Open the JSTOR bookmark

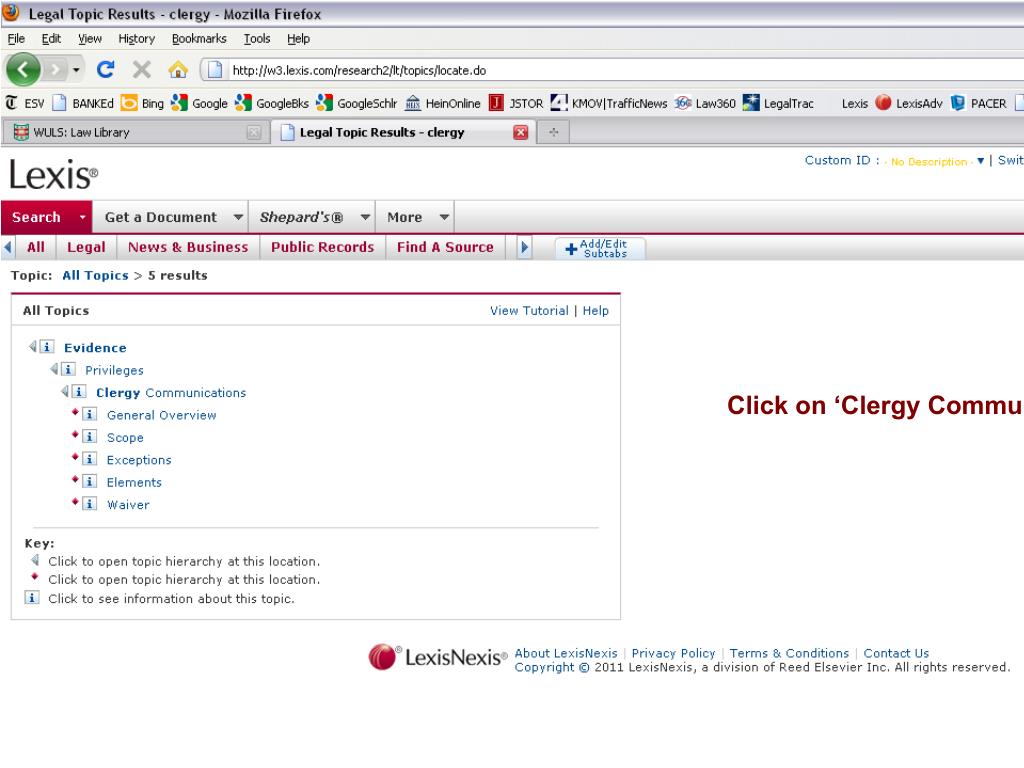(516, 103)
